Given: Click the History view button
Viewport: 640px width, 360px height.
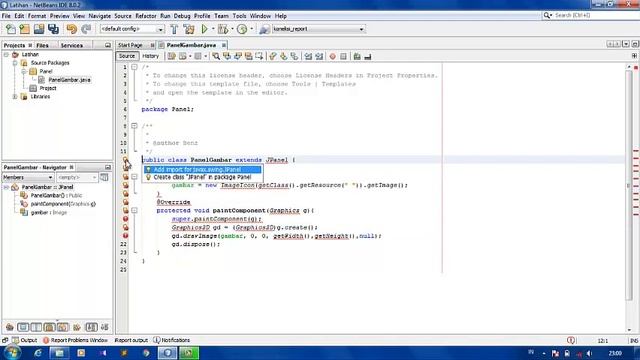Looking at the screenshot, I should [151, 56].
